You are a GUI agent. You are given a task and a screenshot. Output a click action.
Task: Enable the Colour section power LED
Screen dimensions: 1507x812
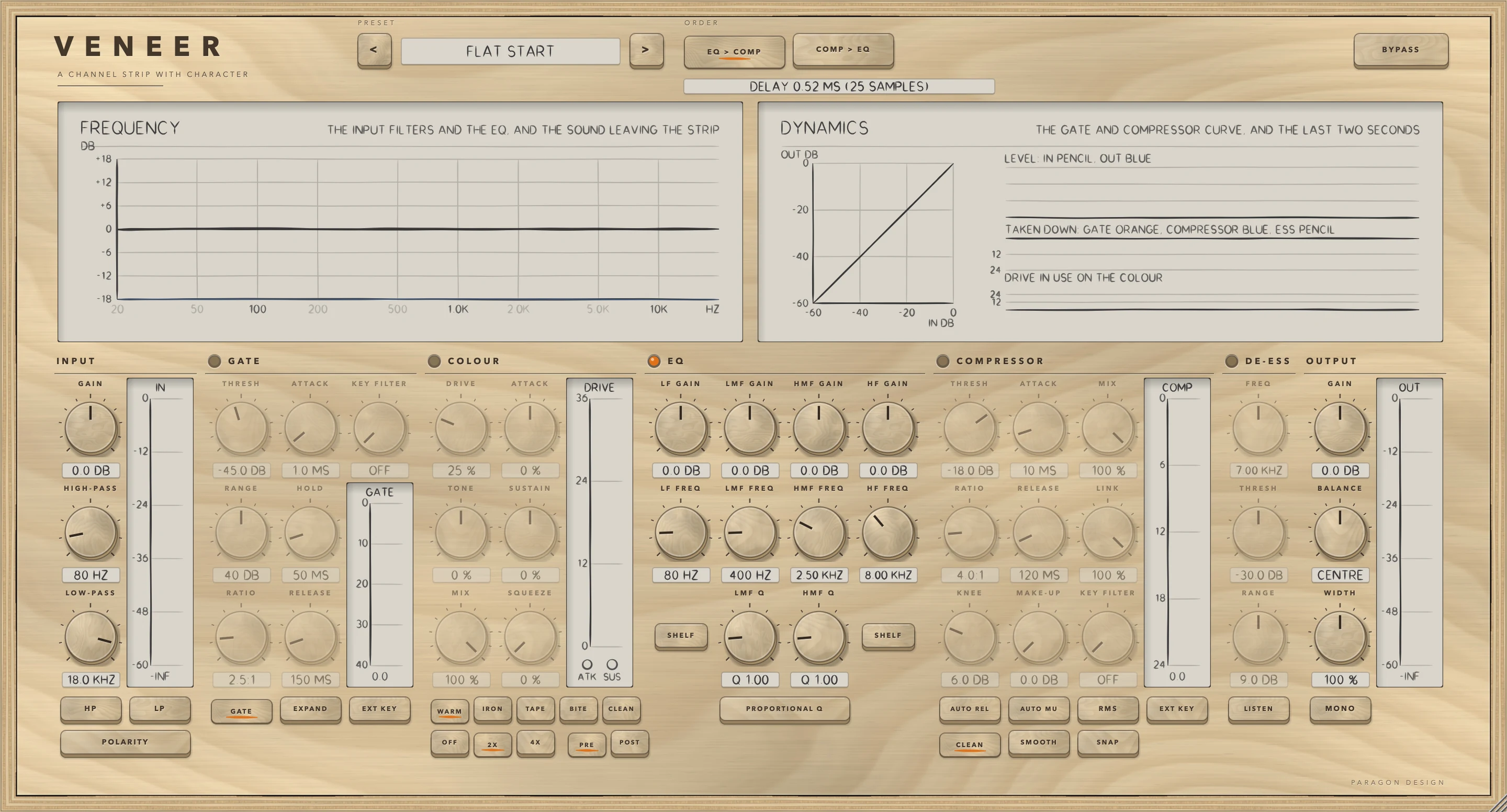click(x=434, y=361)
